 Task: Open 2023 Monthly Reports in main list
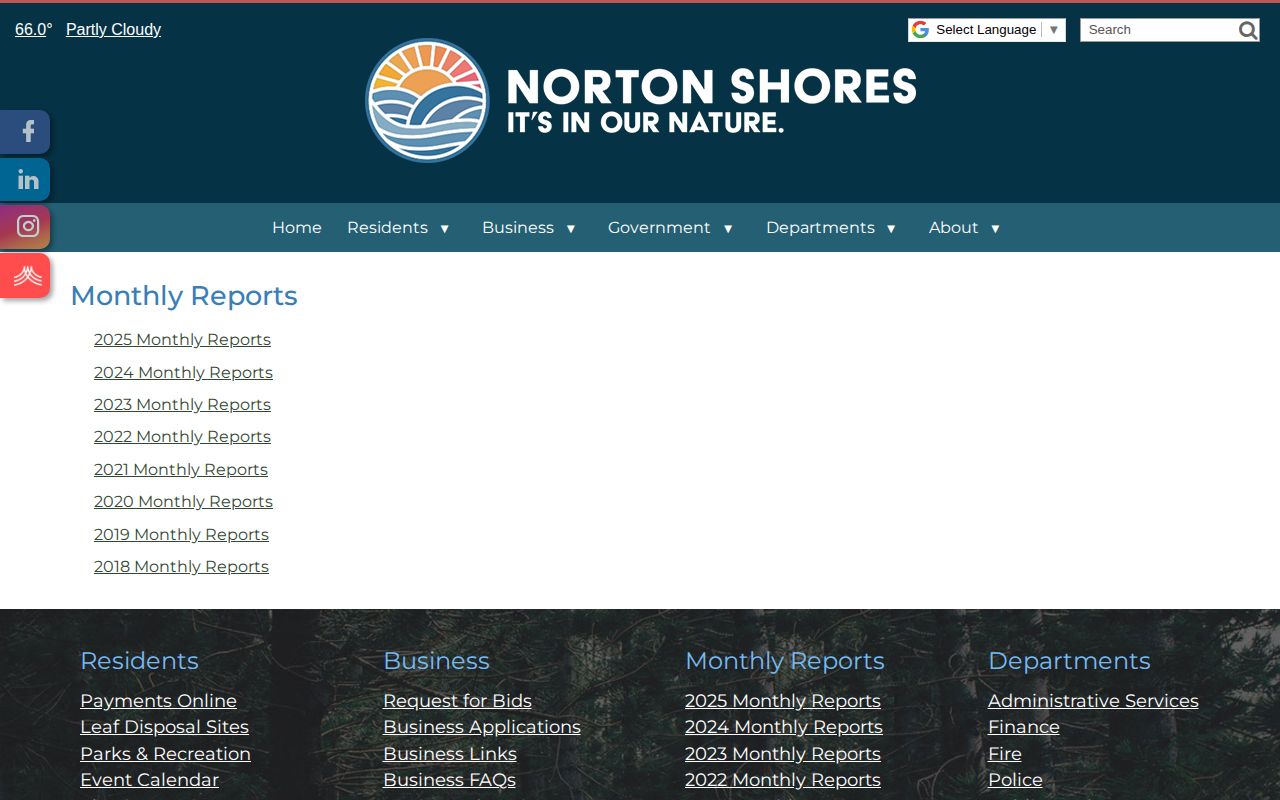coord(182,404)
